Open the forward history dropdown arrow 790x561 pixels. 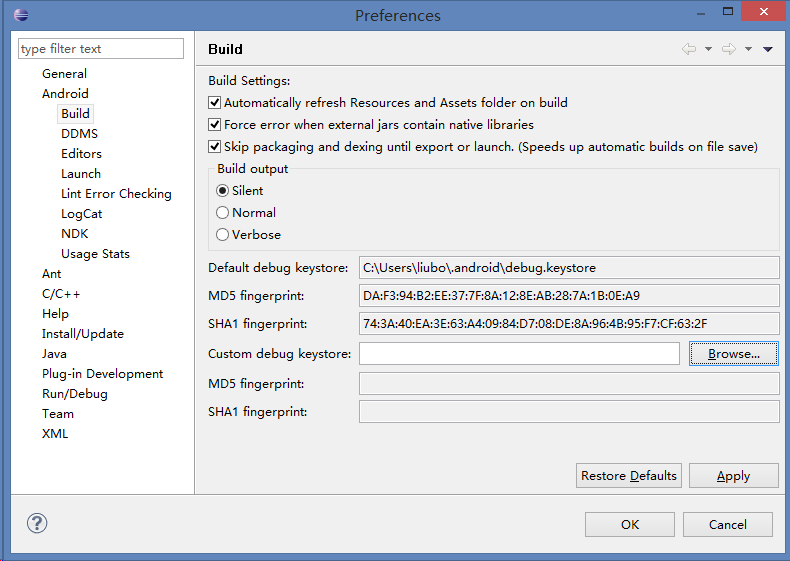[749, 49]
